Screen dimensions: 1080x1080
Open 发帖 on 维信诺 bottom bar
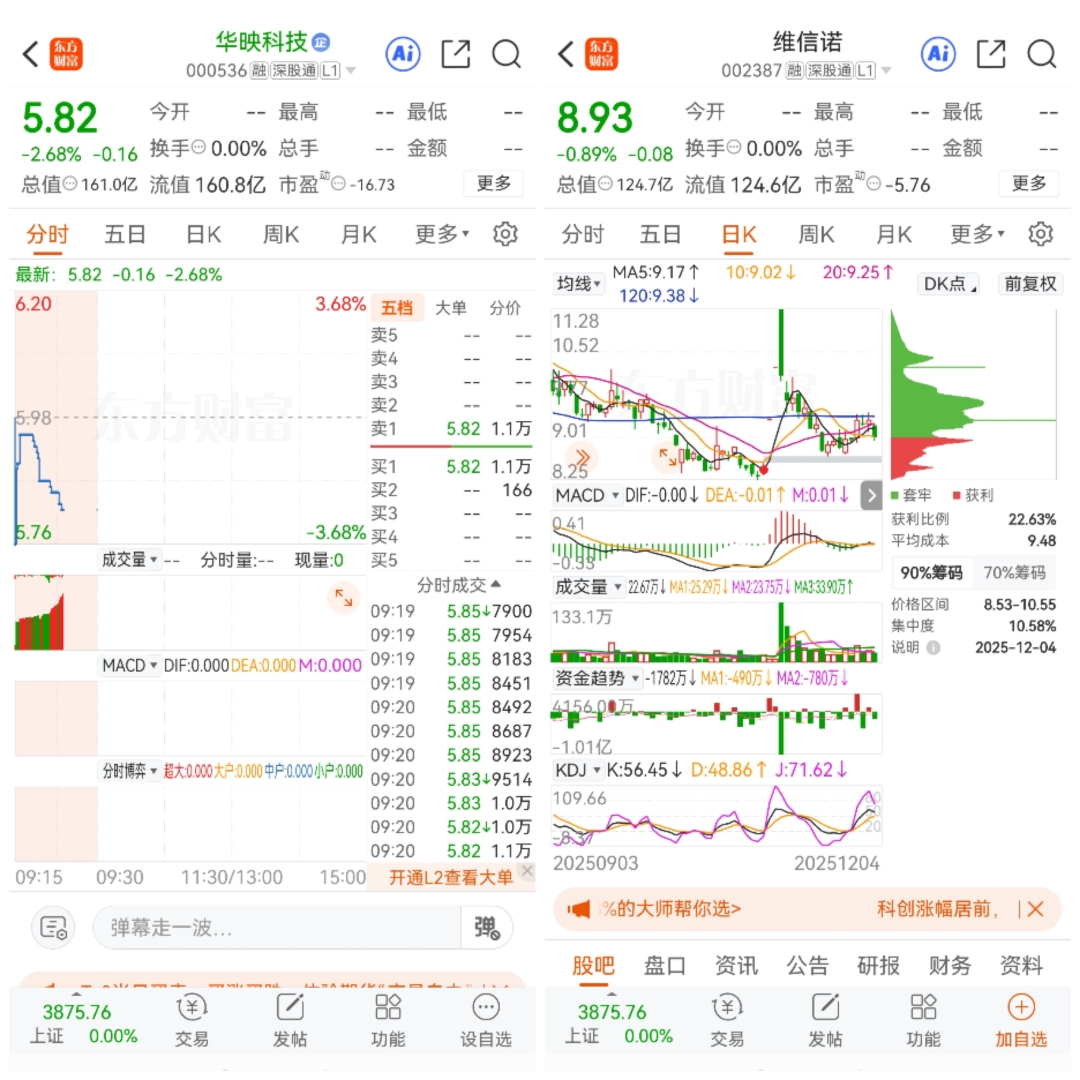click(825, 1021)
